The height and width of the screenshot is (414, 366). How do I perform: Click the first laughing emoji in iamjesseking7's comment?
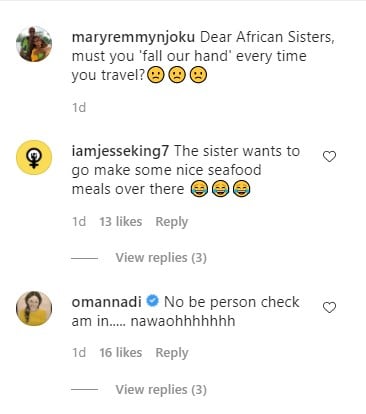(199, 189)
